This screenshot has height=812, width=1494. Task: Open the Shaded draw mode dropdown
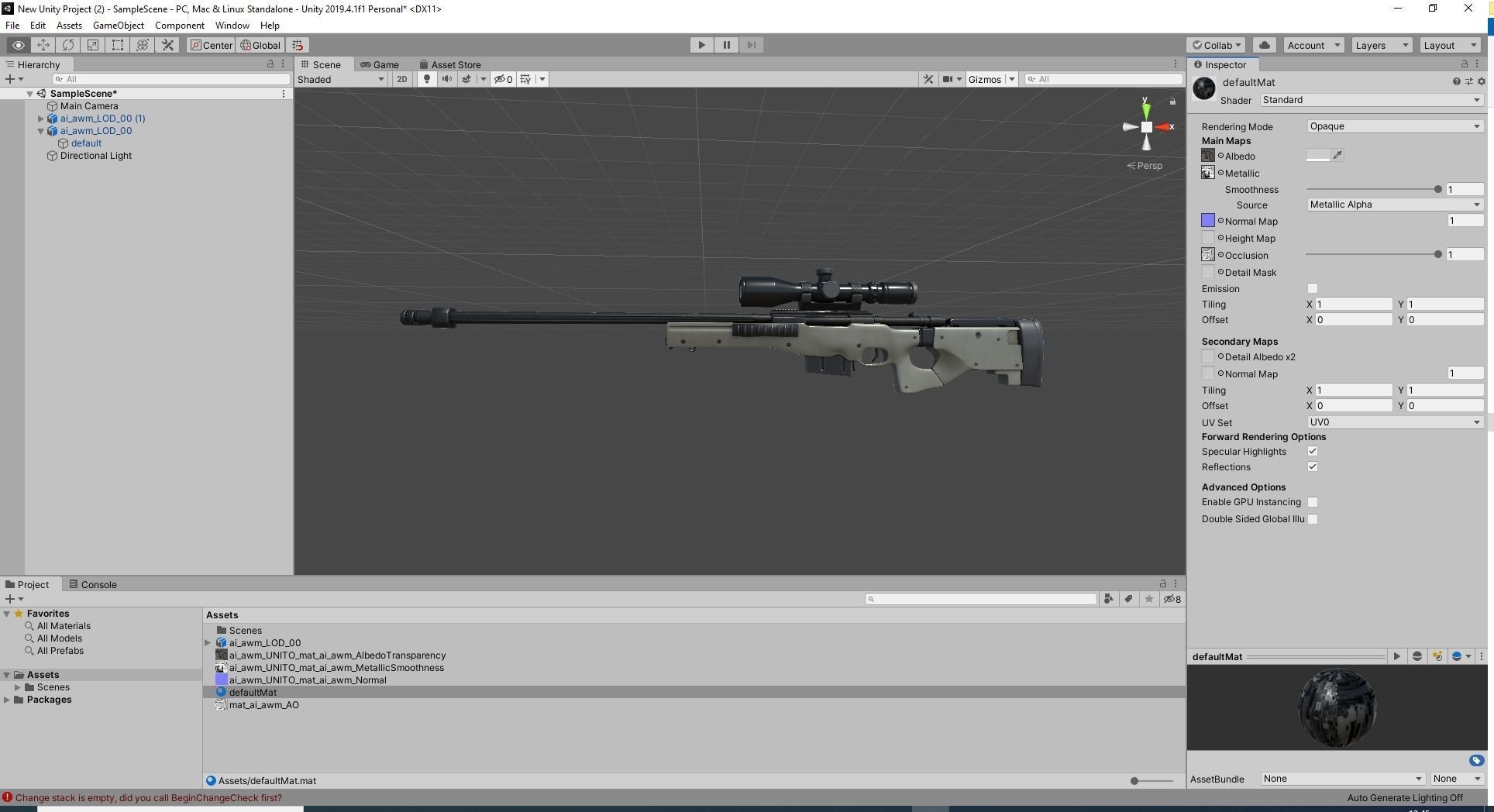click(339, 79)
